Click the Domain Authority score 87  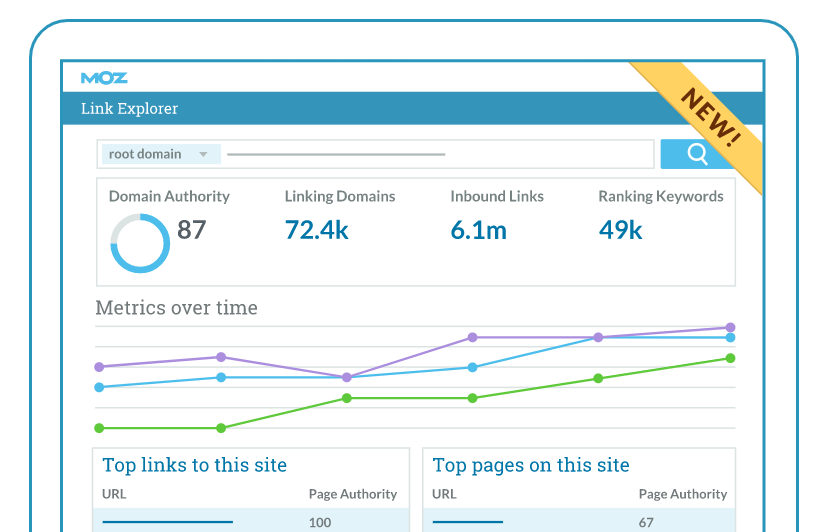191,230
